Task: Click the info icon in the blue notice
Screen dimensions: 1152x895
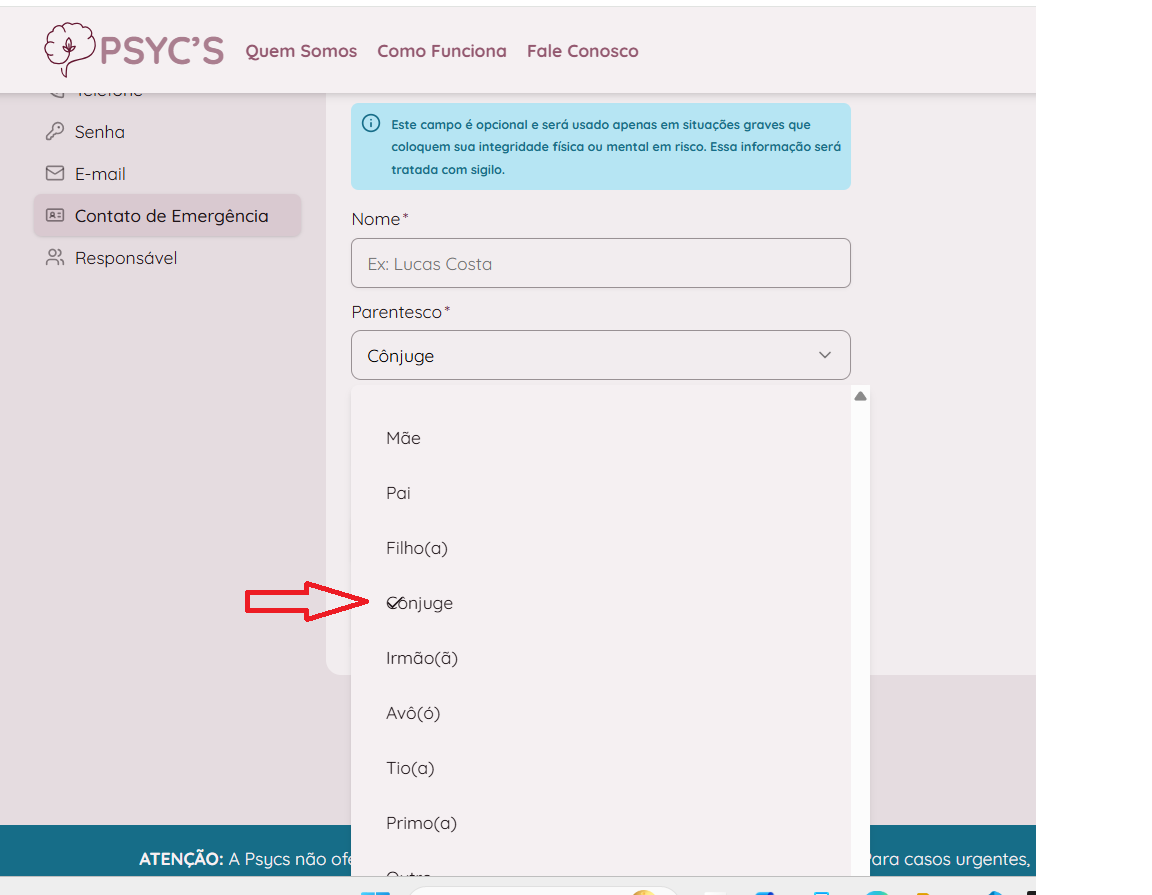Action: click(x=371, y=124)
